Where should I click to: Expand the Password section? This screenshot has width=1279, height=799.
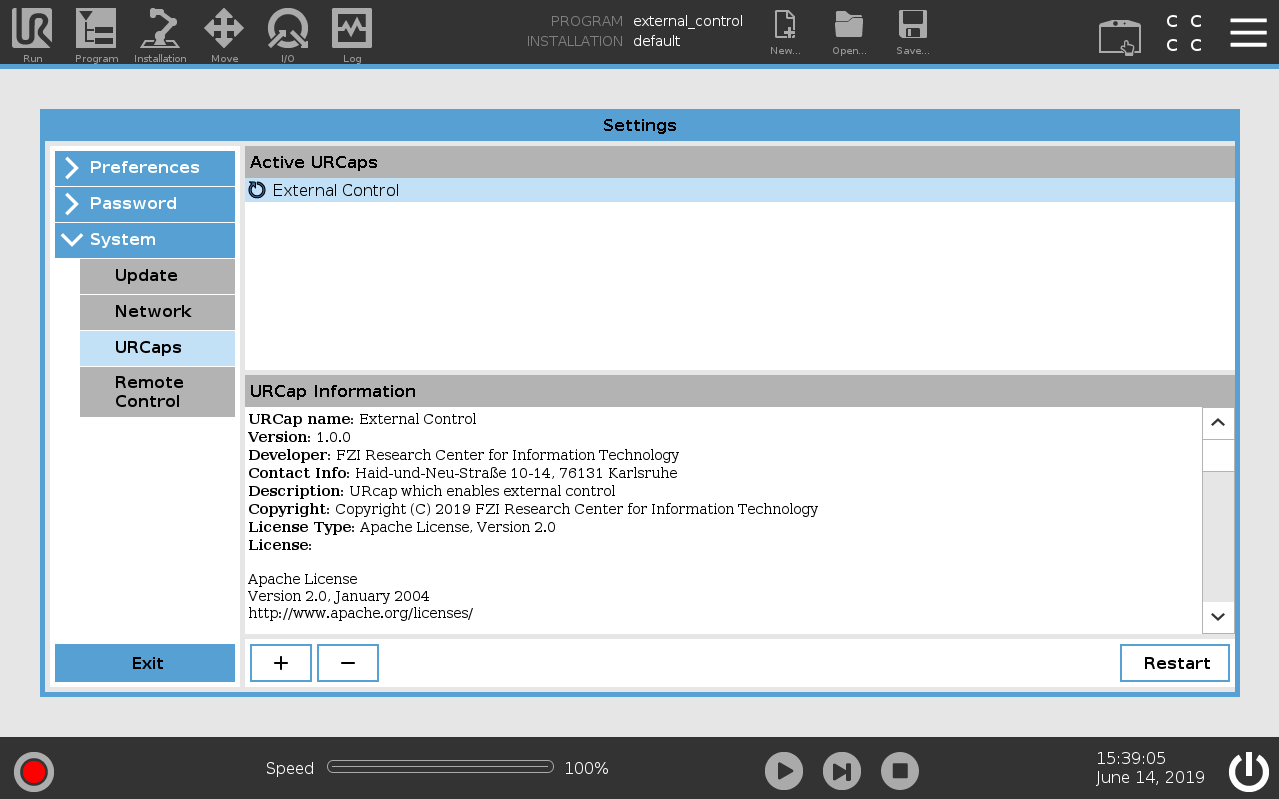145,204
